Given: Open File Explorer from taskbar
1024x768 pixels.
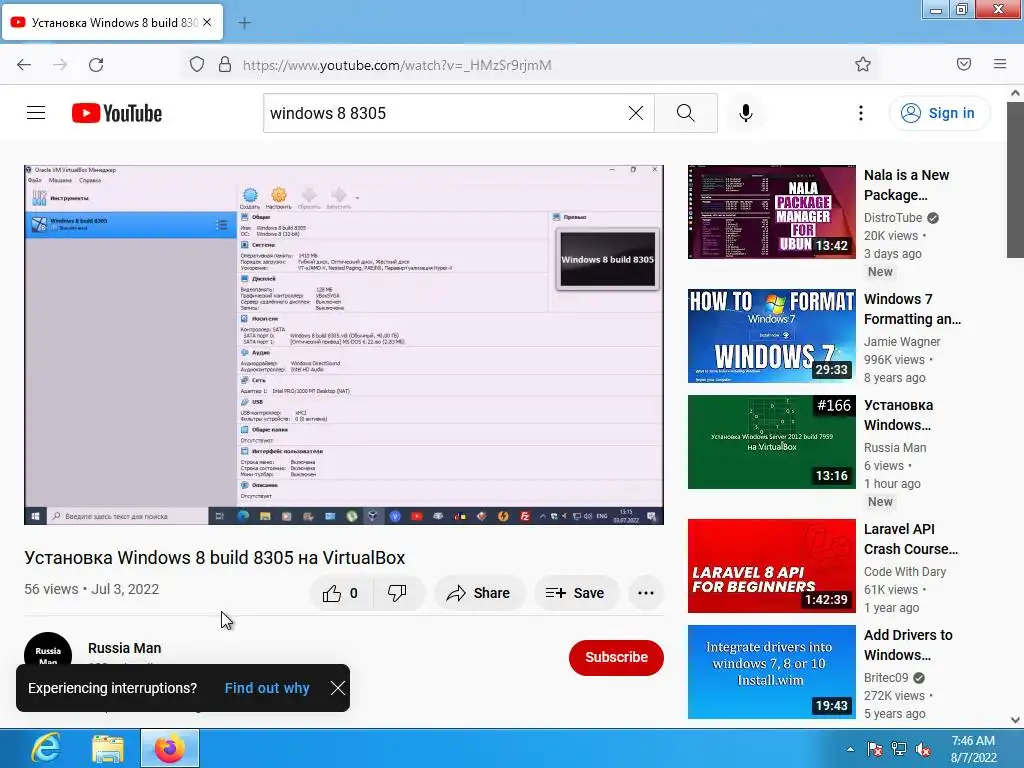Looking at the screenshot, I should (108, 748).
